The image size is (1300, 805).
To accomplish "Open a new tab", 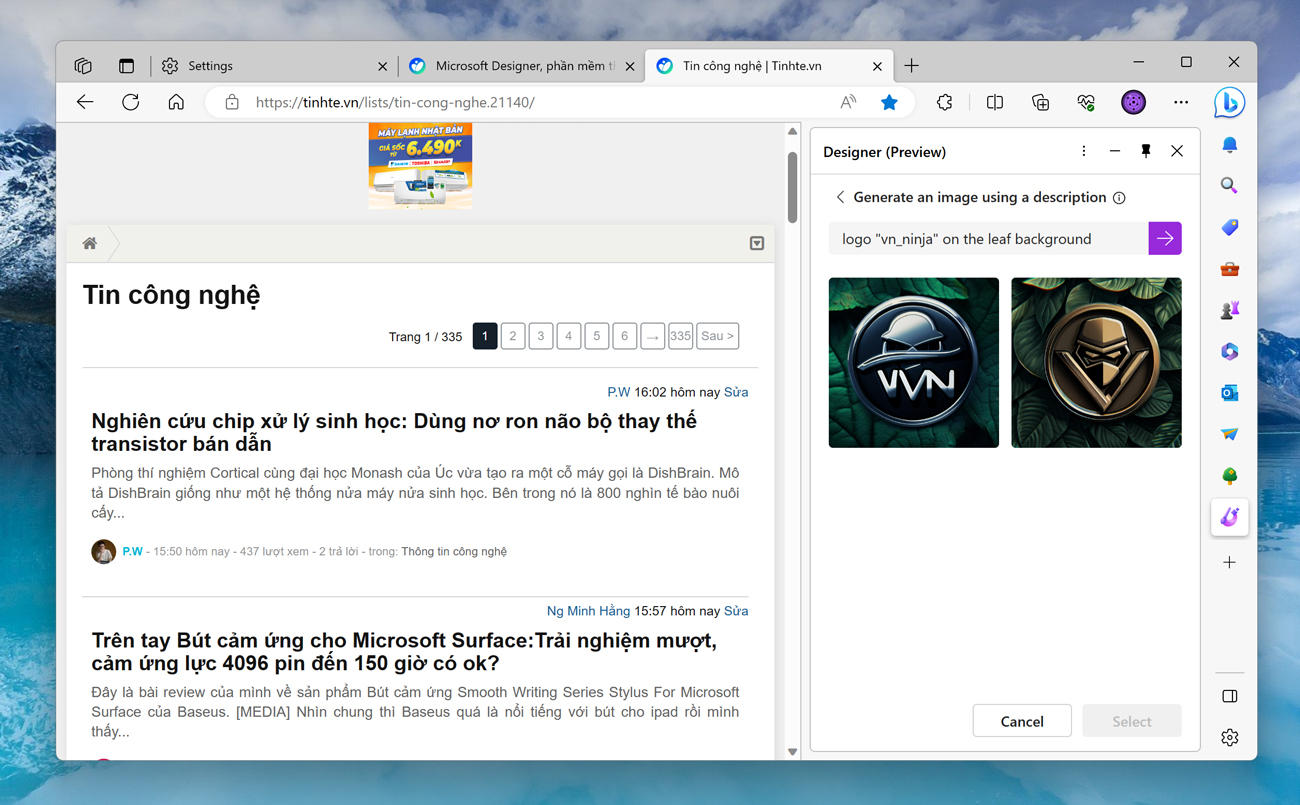I will 911,66.
